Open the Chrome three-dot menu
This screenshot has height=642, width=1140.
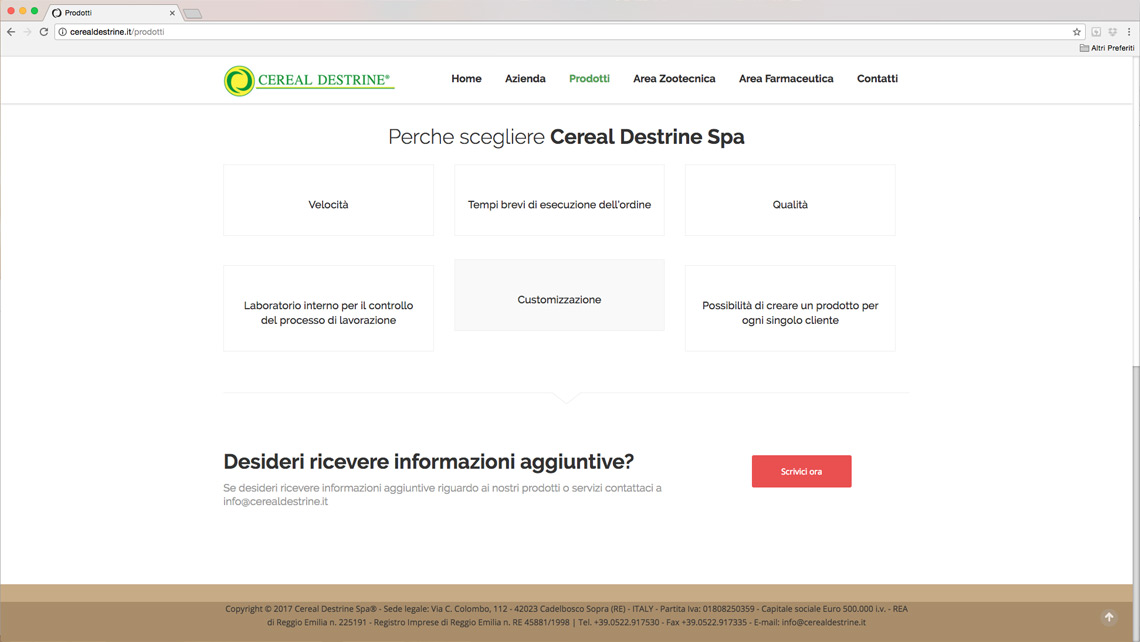(1129, 32)
